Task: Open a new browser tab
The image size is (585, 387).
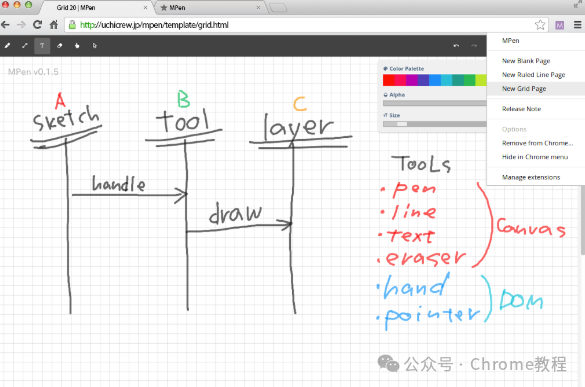Action: tap(278, 8)
